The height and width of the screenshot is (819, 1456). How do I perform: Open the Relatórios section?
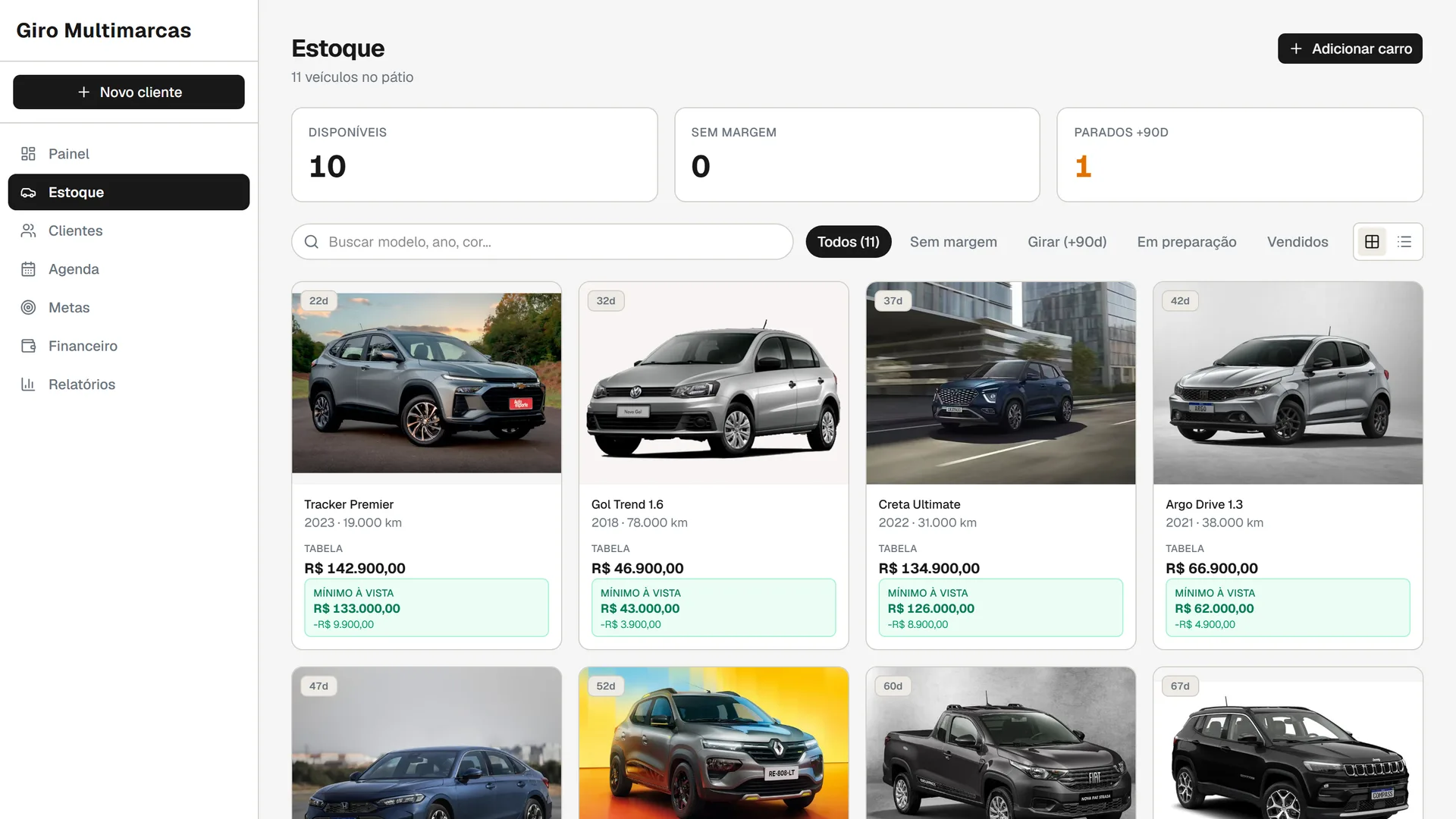click(x=129, y=384)
